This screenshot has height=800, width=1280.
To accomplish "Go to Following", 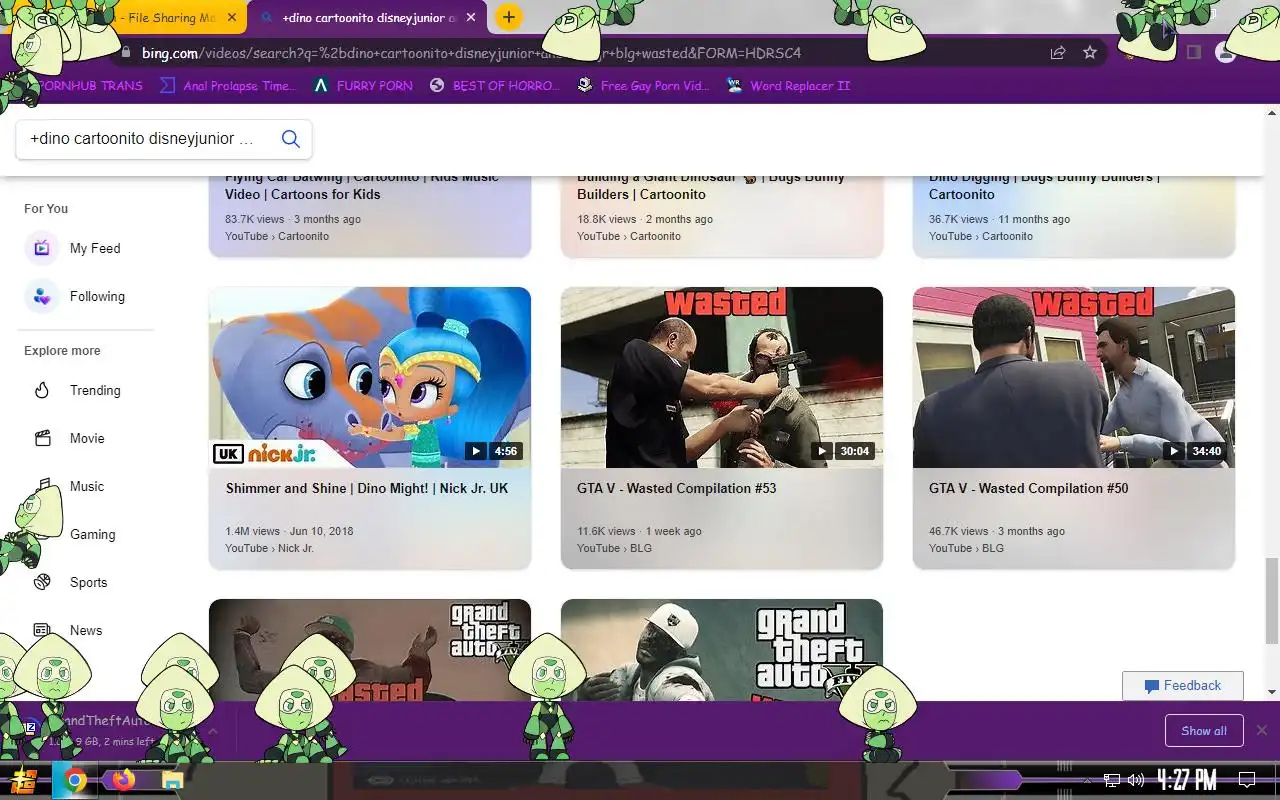I will click(97, 296).
